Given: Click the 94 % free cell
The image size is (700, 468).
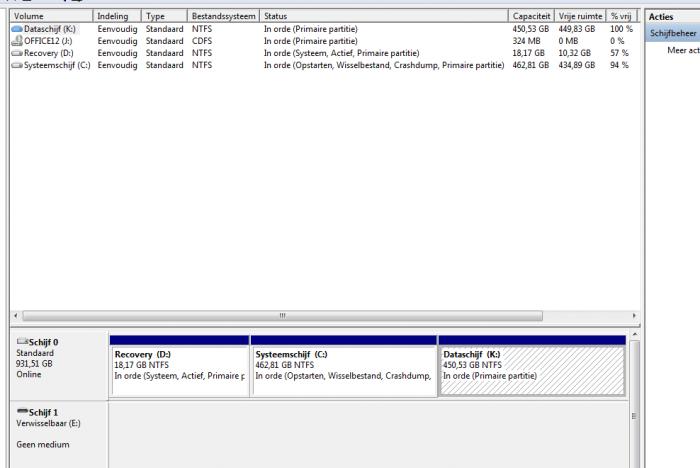Looking at the screenshot, I should pos(619,65).
